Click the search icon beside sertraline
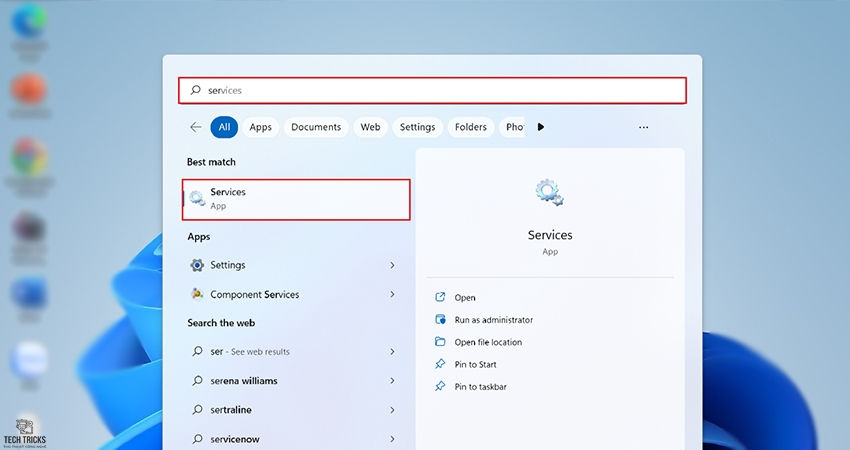The image size is (850, 450). [197, 409]
